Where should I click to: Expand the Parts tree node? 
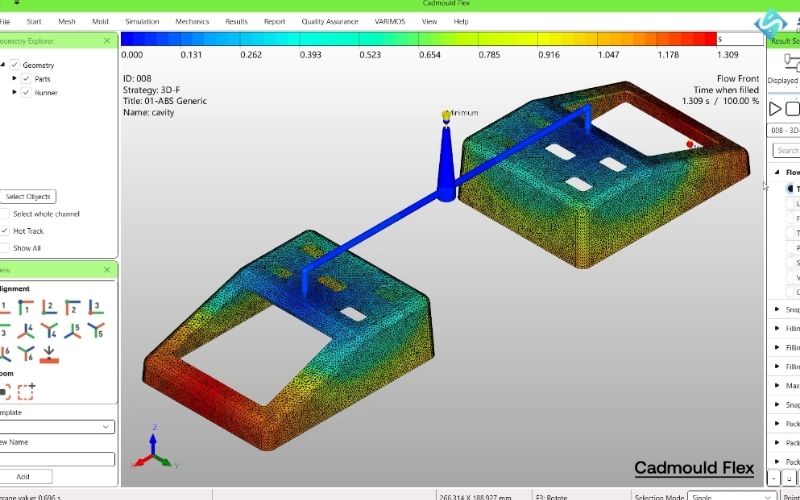coord(14,79)
